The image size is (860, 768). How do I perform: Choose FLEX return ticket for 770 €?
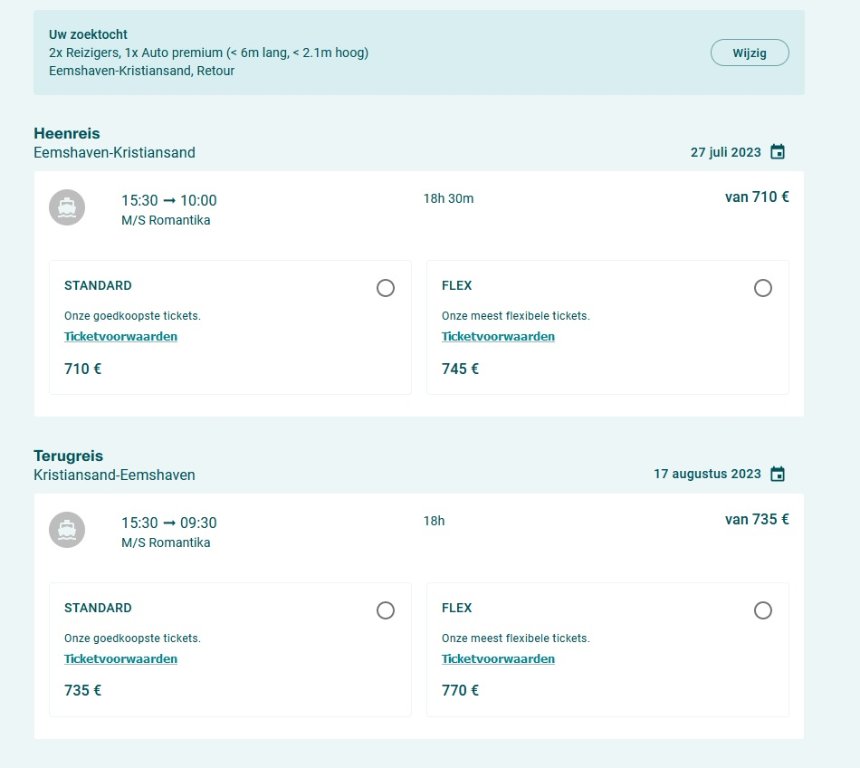pos(763,610)
